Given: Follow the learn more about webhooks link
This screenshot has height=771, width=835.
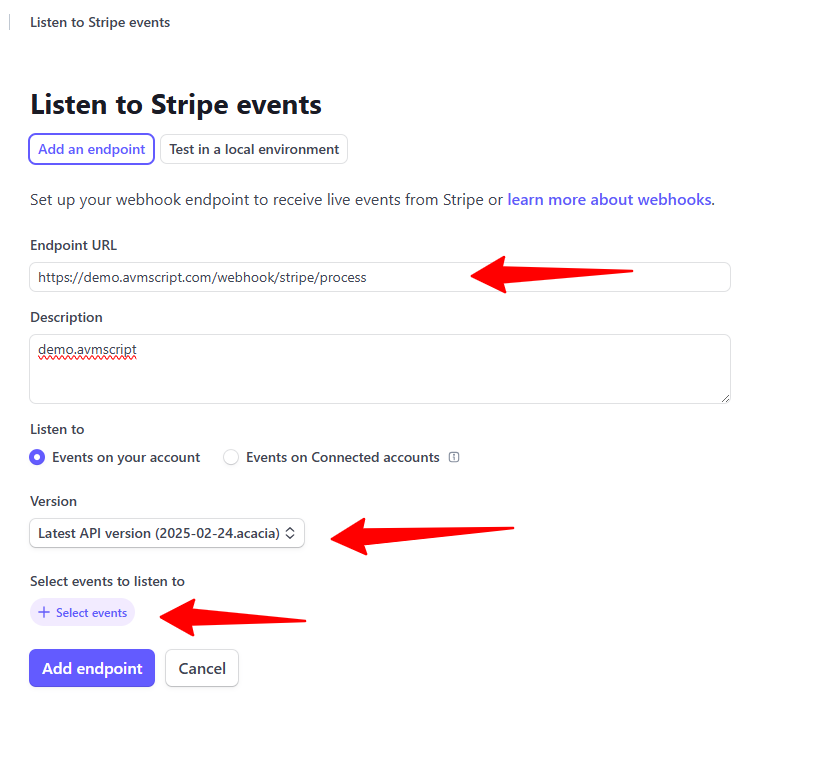Looking at the screenshot, I should click(x=609, y=199).
